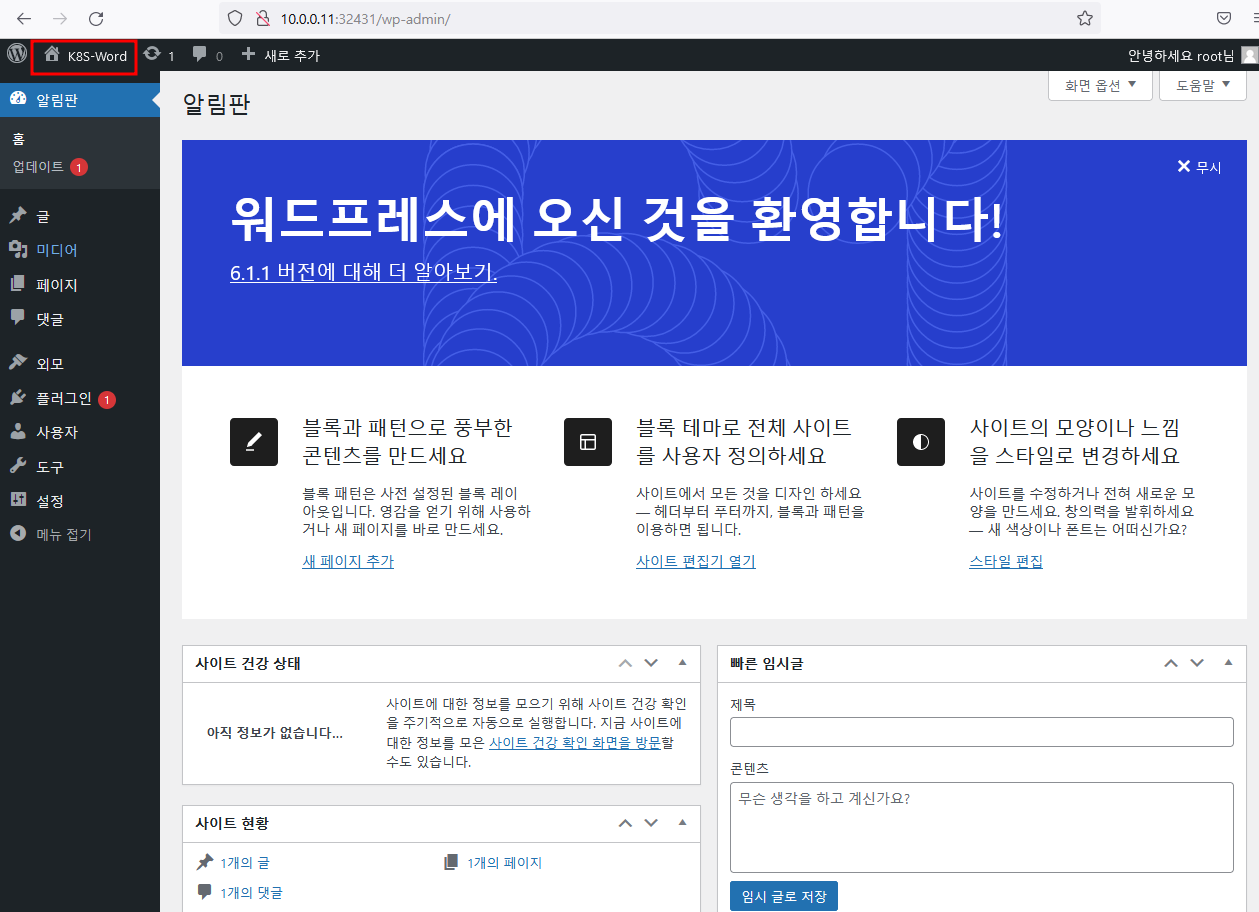Open 알림판 dashboard menu

[80, 99]
